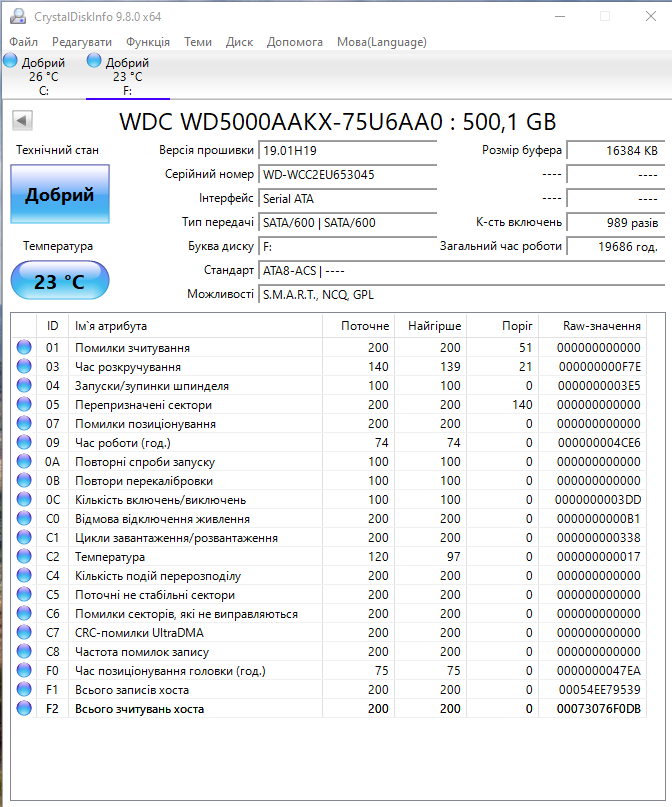Screen dimensions: 672x807
Task: Click the SATA/600 transfer mode field
Action: click(347, 222)
